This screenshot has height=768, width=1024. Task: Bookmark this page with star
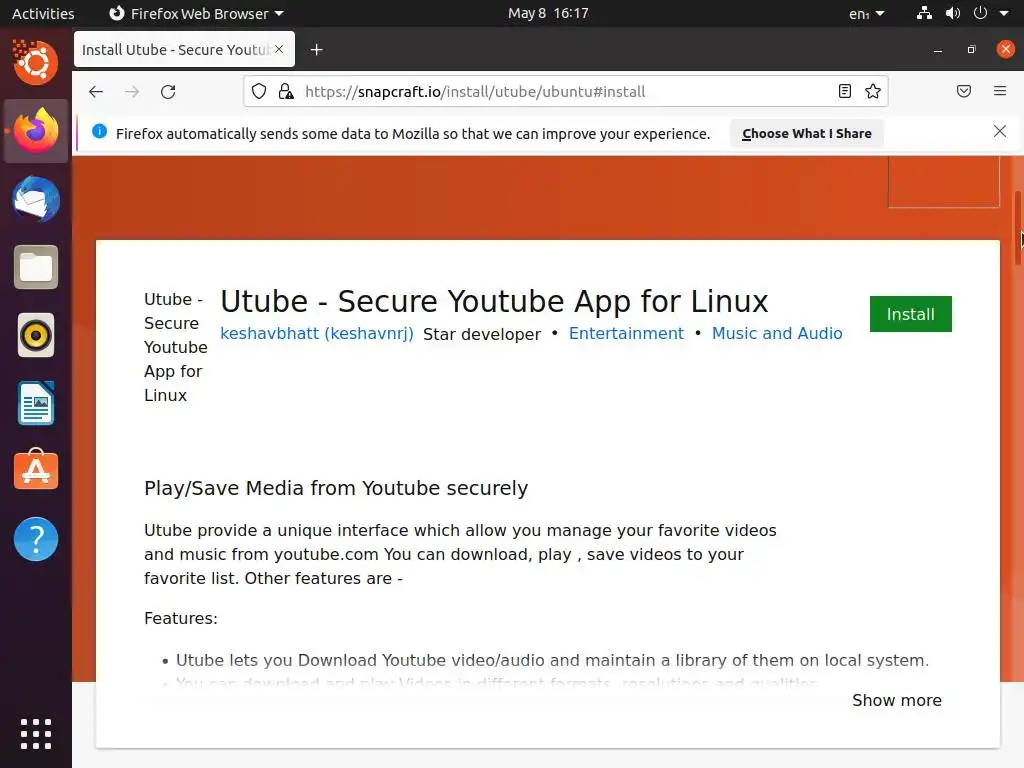[x=872, y=91]
